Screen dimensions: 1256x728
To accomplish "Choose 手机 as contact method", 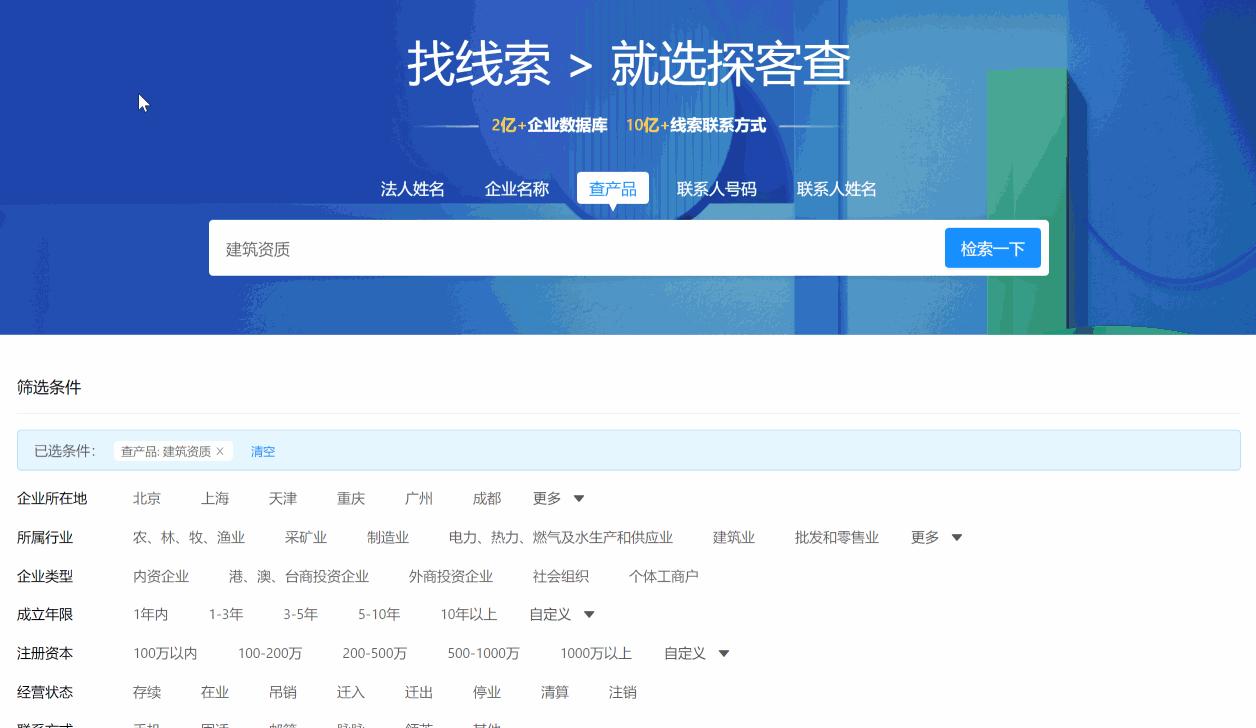I will 147,726.
